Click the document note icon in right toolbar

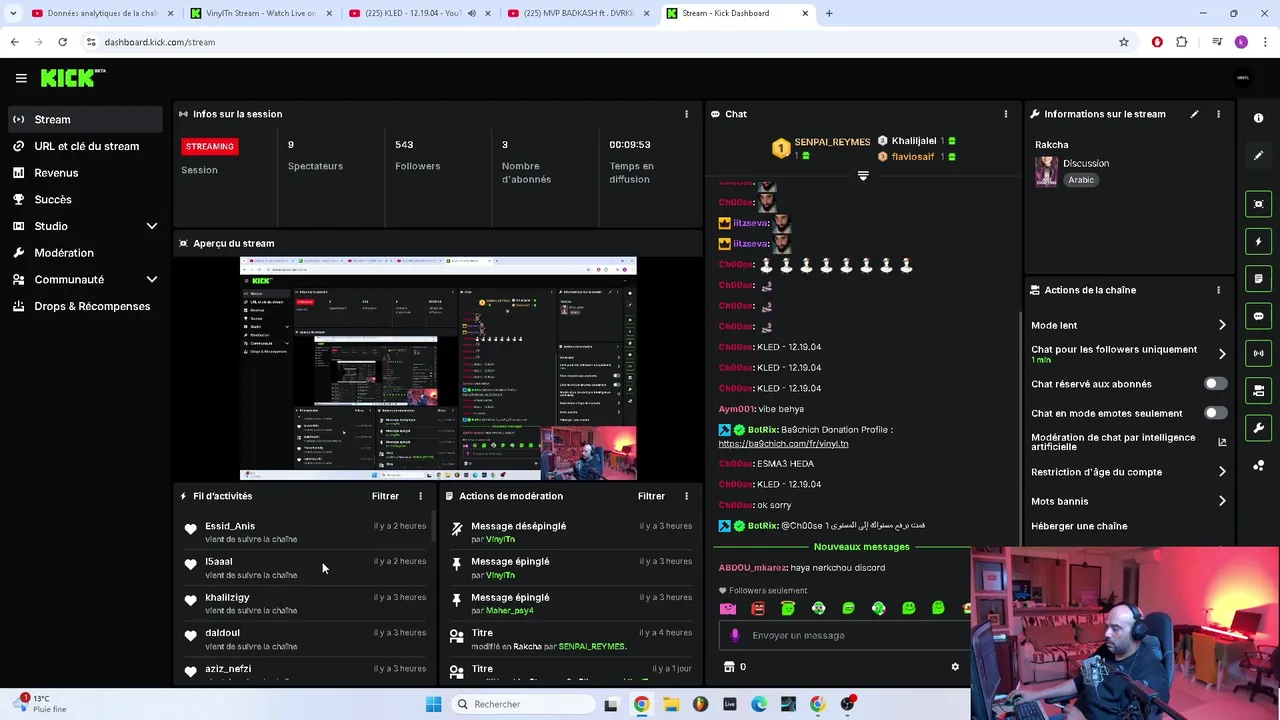click(x=1258, y=278)
